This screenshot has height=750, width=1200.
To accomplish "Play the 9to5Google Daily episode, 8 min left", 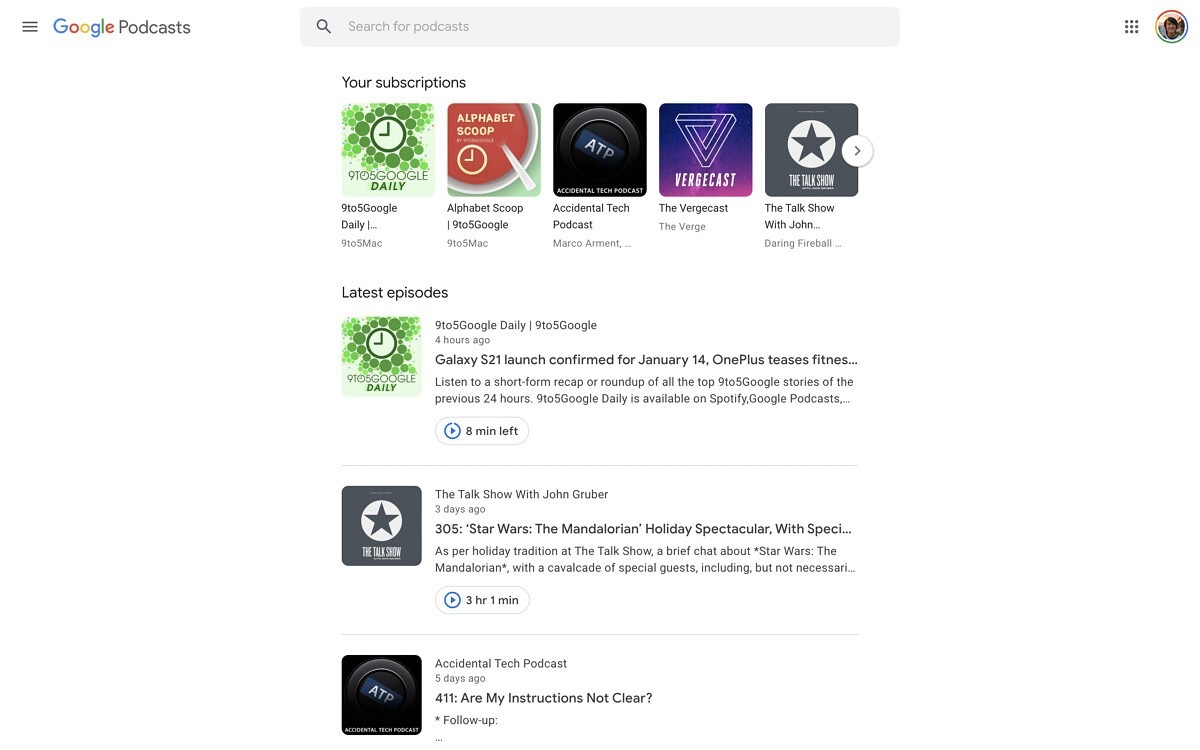I will click(482, 431).
